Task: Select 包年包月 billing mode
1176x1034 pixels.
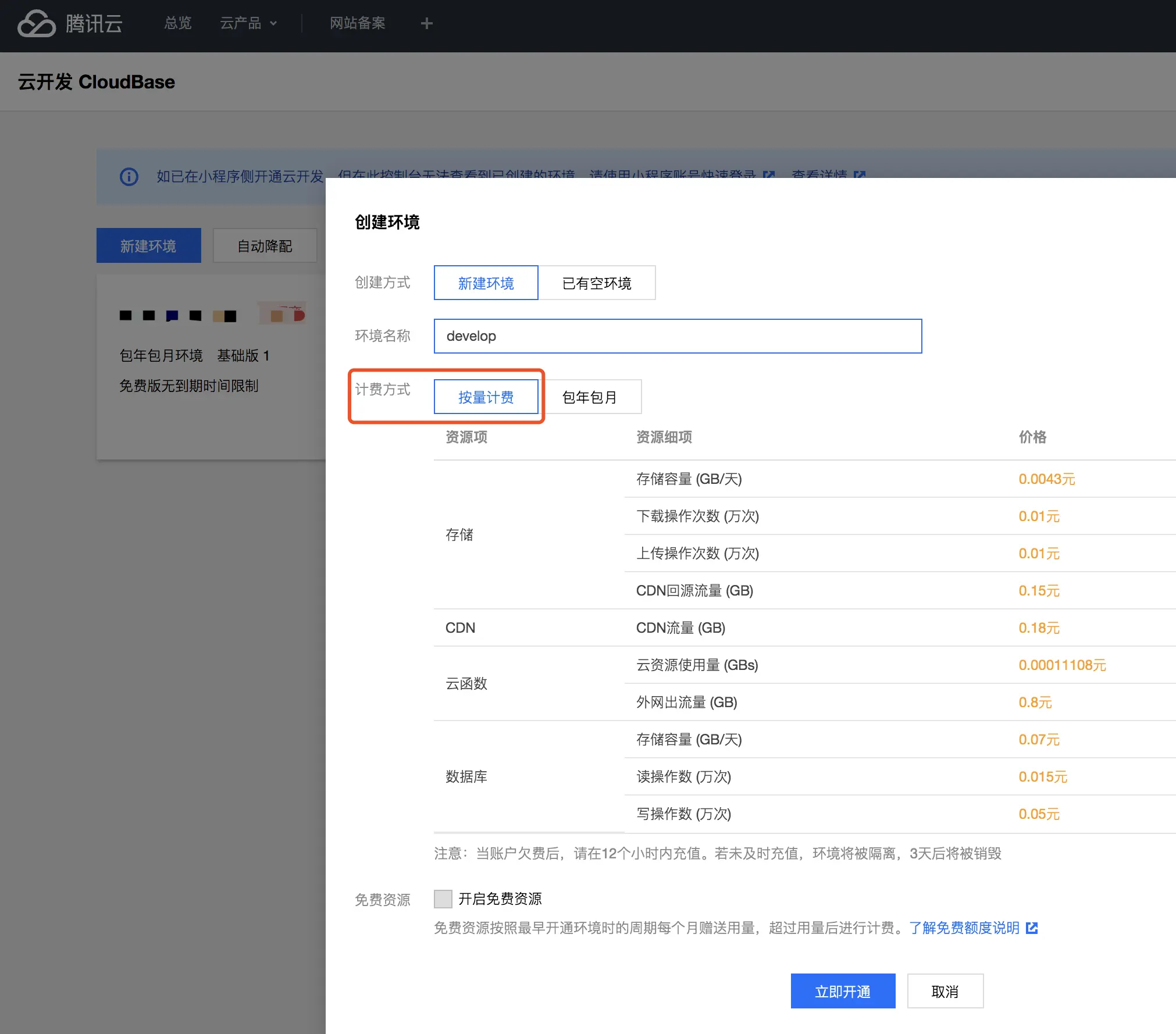Action: (589, 397)
